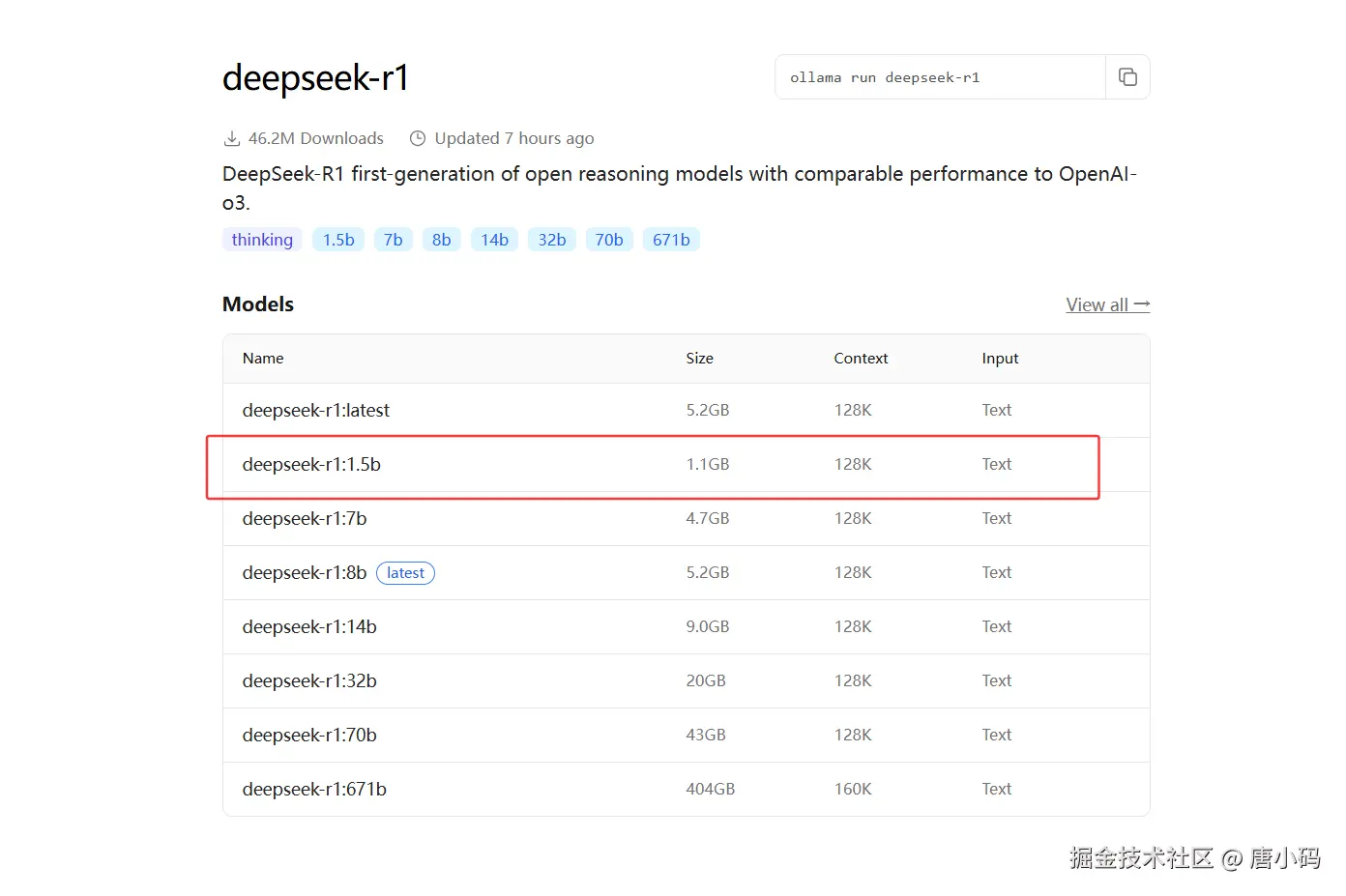Open deepseek-r1:latest model
1346x896 pixels.
click(x=316, y=410)
